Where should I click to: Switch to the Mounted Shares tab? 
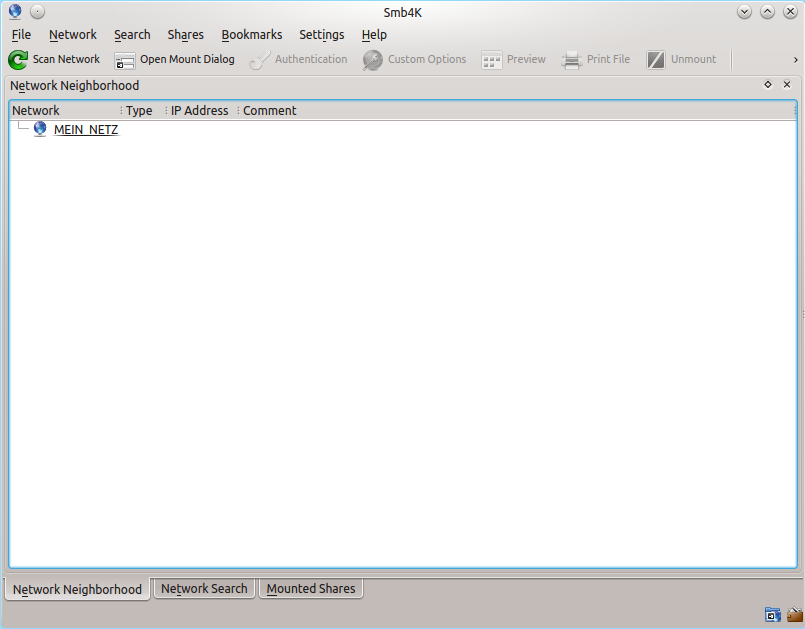pos(311,588)
